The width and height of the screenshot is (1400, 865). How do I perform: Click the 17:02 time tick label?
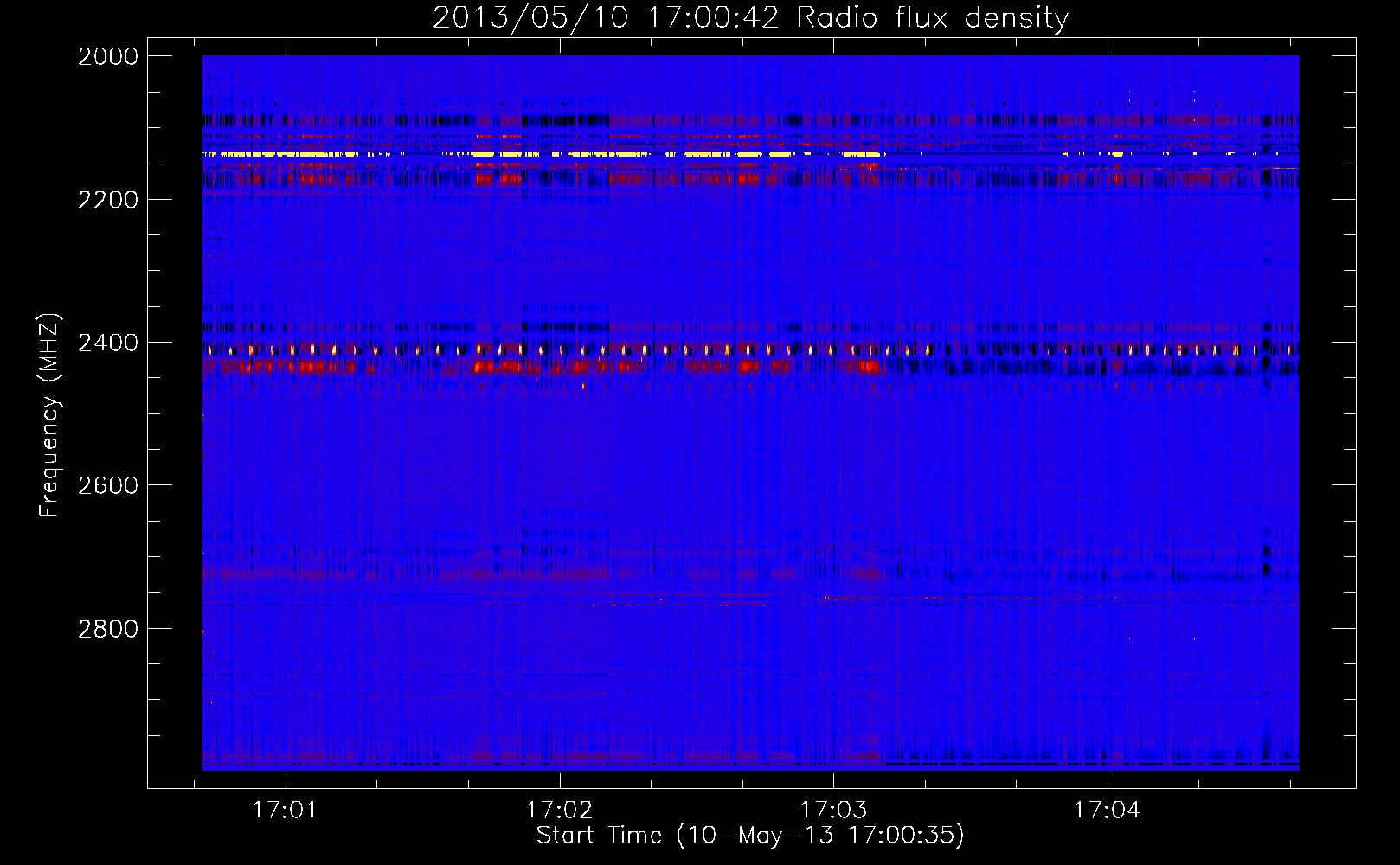[559, 811]
